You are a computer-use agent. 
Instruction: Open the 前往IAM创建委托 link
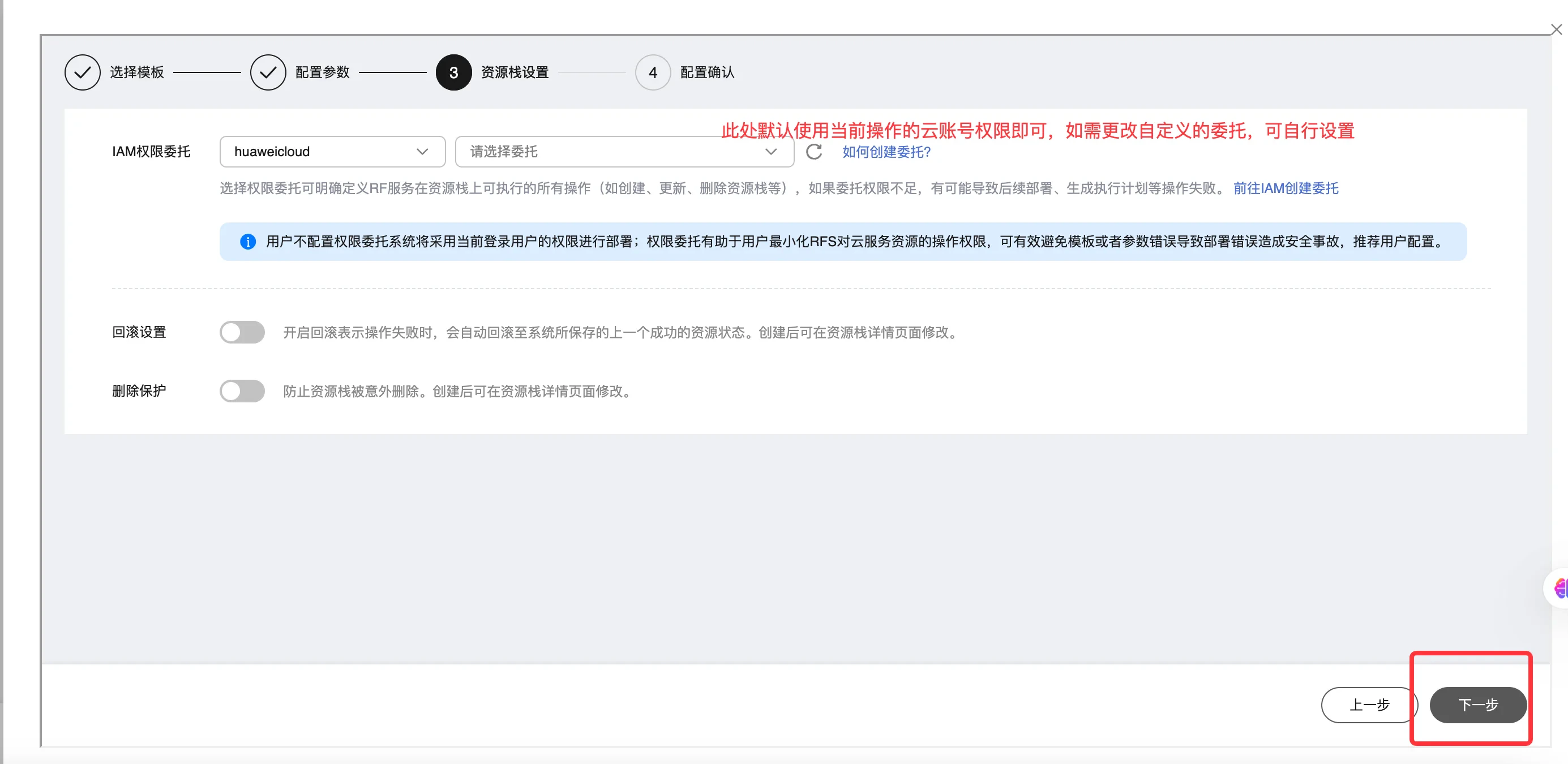tap(1286, 188)
